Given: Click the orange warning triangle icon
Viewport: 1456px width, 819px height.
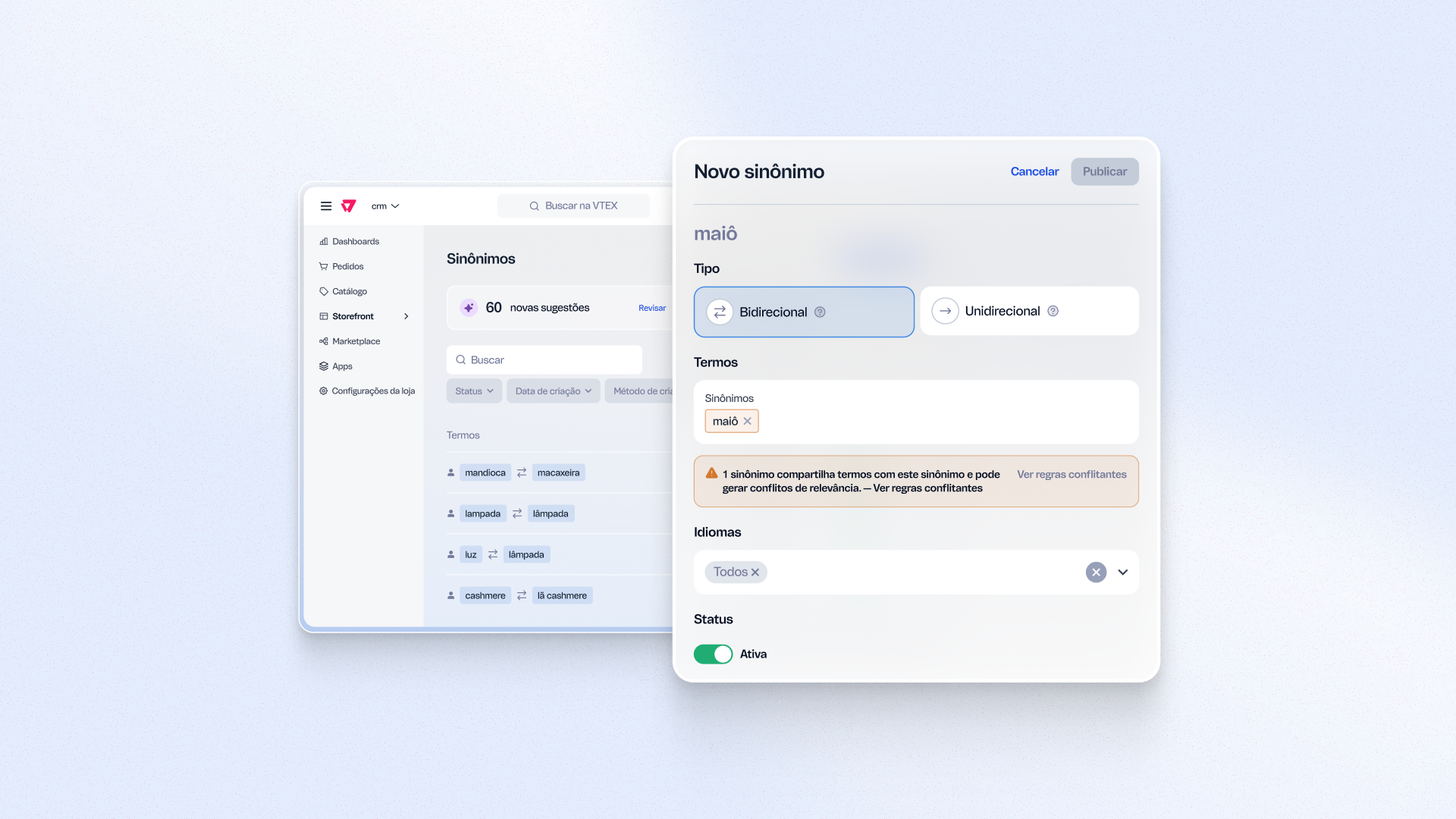Looking at the screenshot, I should (711, 473).
